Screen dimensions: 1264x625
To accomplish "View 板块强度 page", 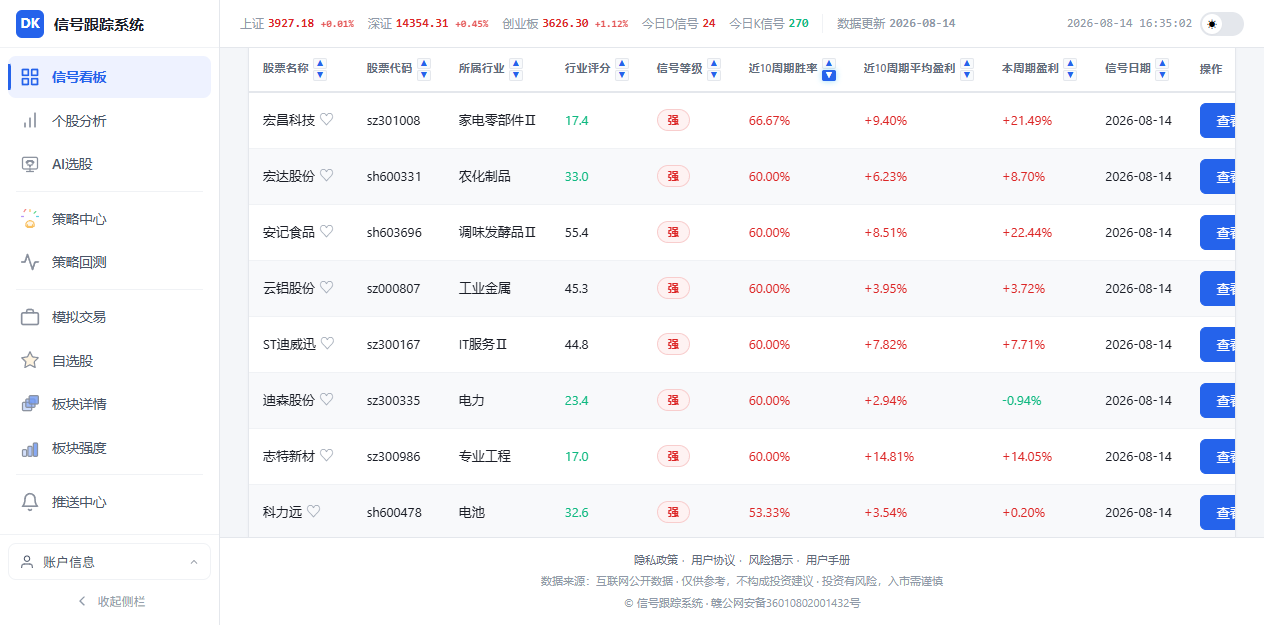I will [x=110, y=448].
